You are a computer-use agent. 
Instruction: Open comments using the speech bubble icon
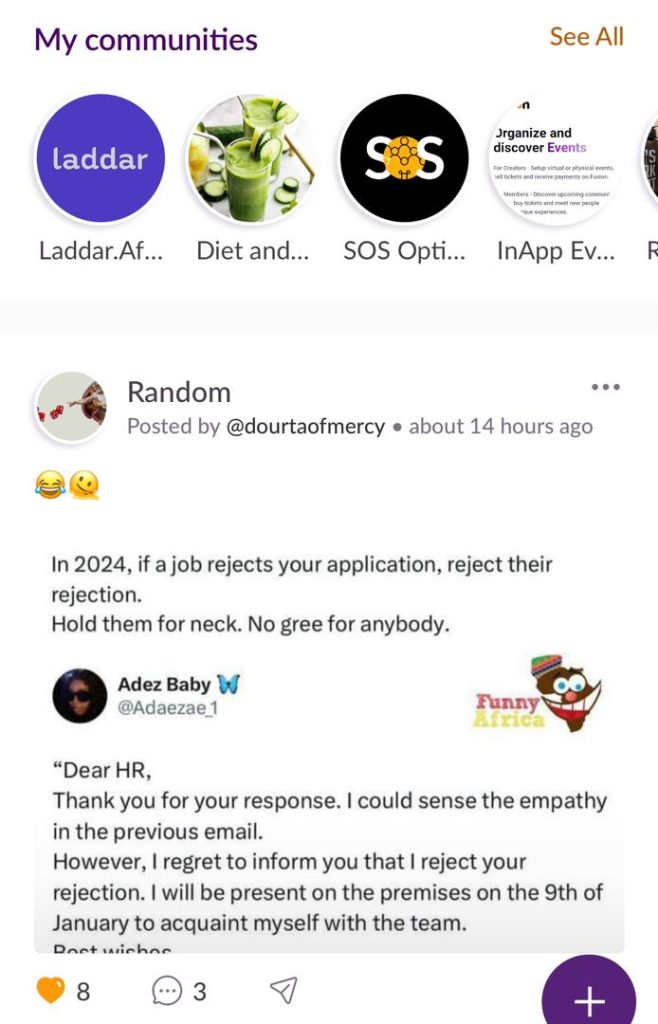166,991
